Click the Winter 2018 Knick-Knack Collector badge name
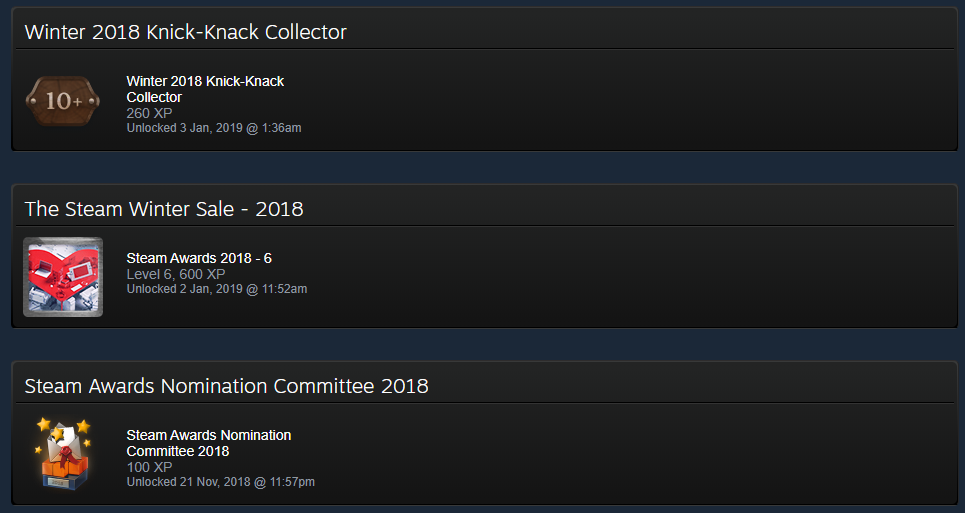The height and width of the screenshot is (513, 965). coord(205,89)
